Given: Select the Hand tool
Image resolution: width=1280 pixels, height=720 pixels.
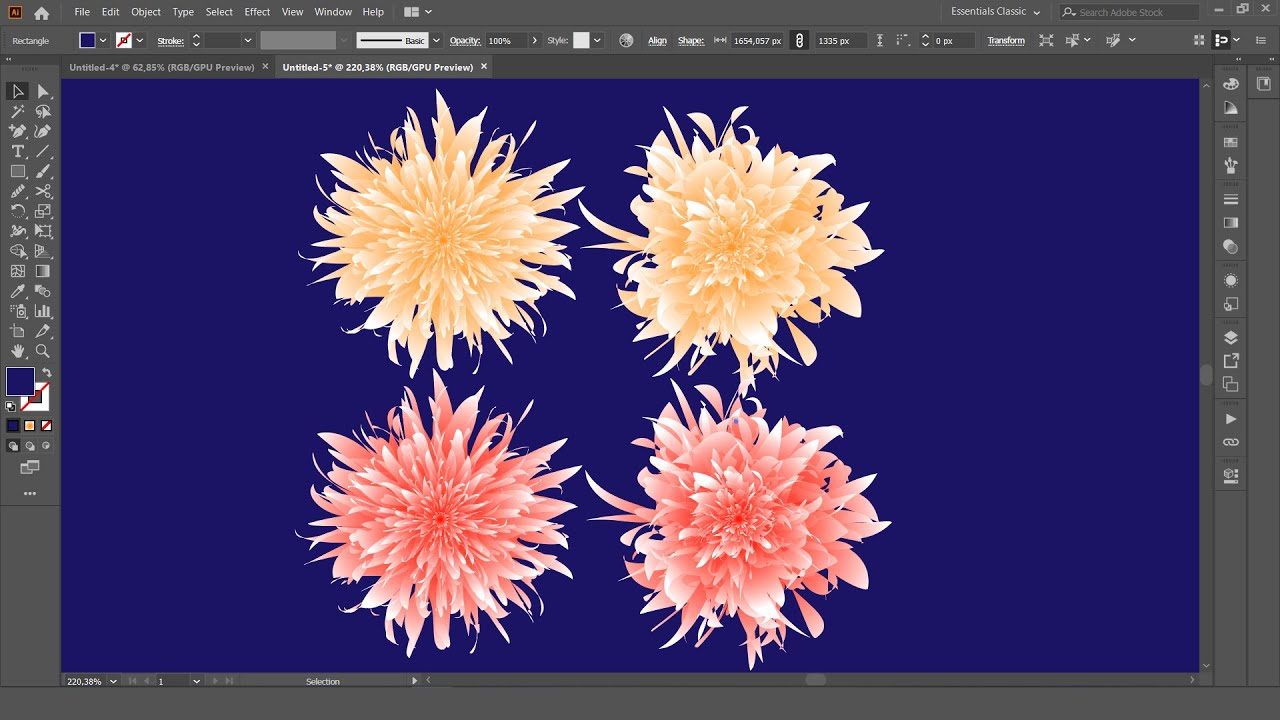Looking at the screenshot, I should tap(18, 351).
